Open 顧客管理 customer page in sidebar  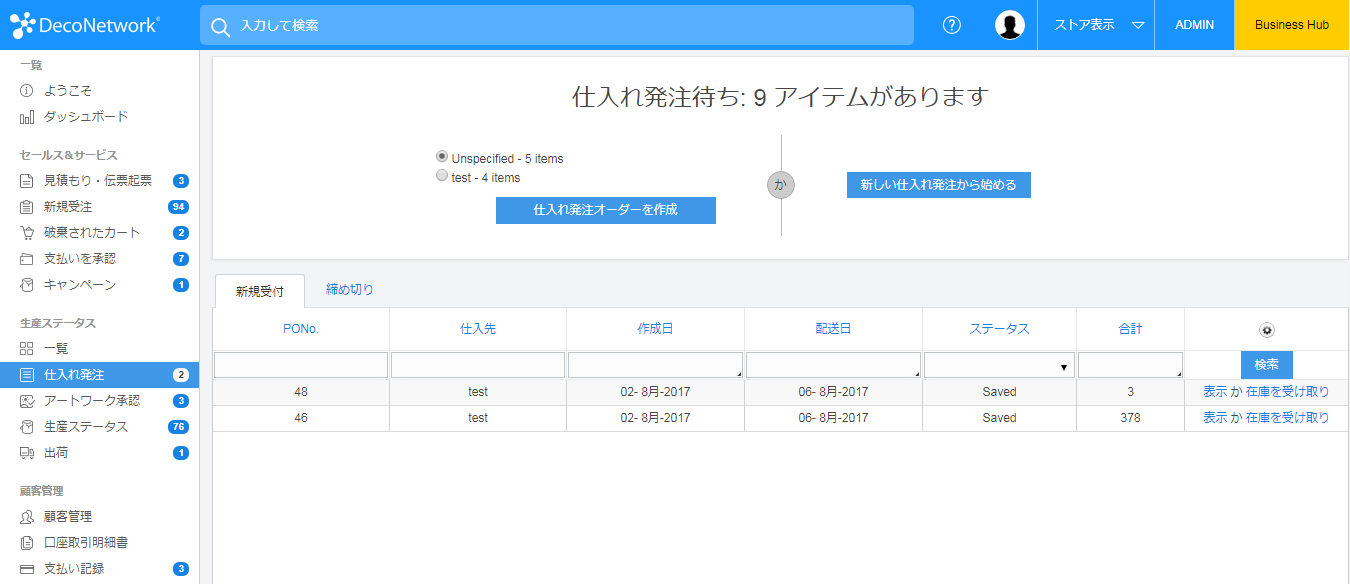67,517
